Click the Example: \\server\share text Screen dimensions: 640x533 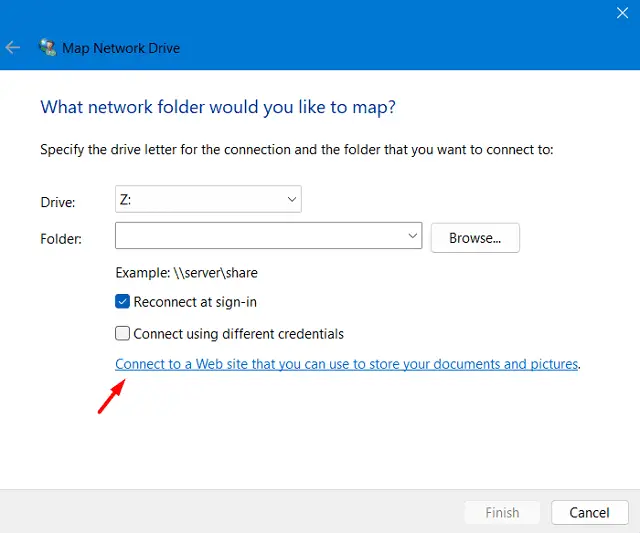pyautogui.click(x=187, y=273)
